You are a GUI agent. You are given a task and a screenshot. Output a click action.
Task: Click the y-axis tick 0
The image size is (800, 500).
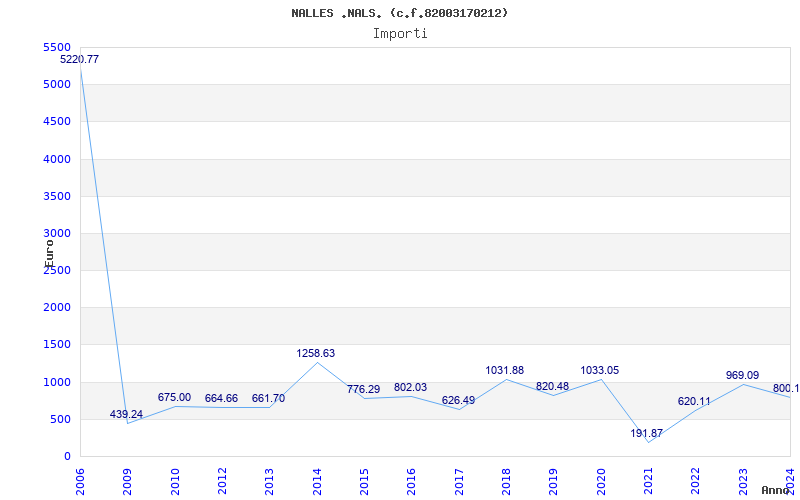(x=67, y=457)
